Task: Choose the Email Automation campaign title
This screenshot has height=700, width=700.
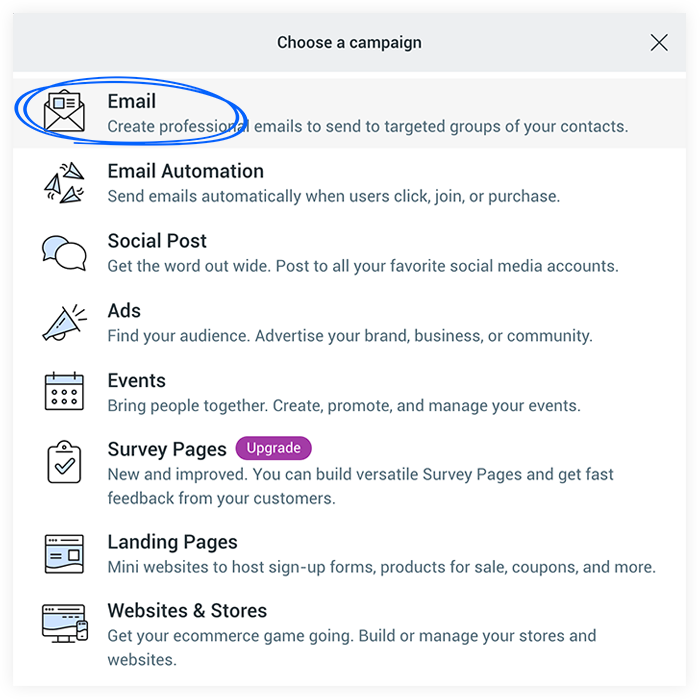Action: click(186, 171)
